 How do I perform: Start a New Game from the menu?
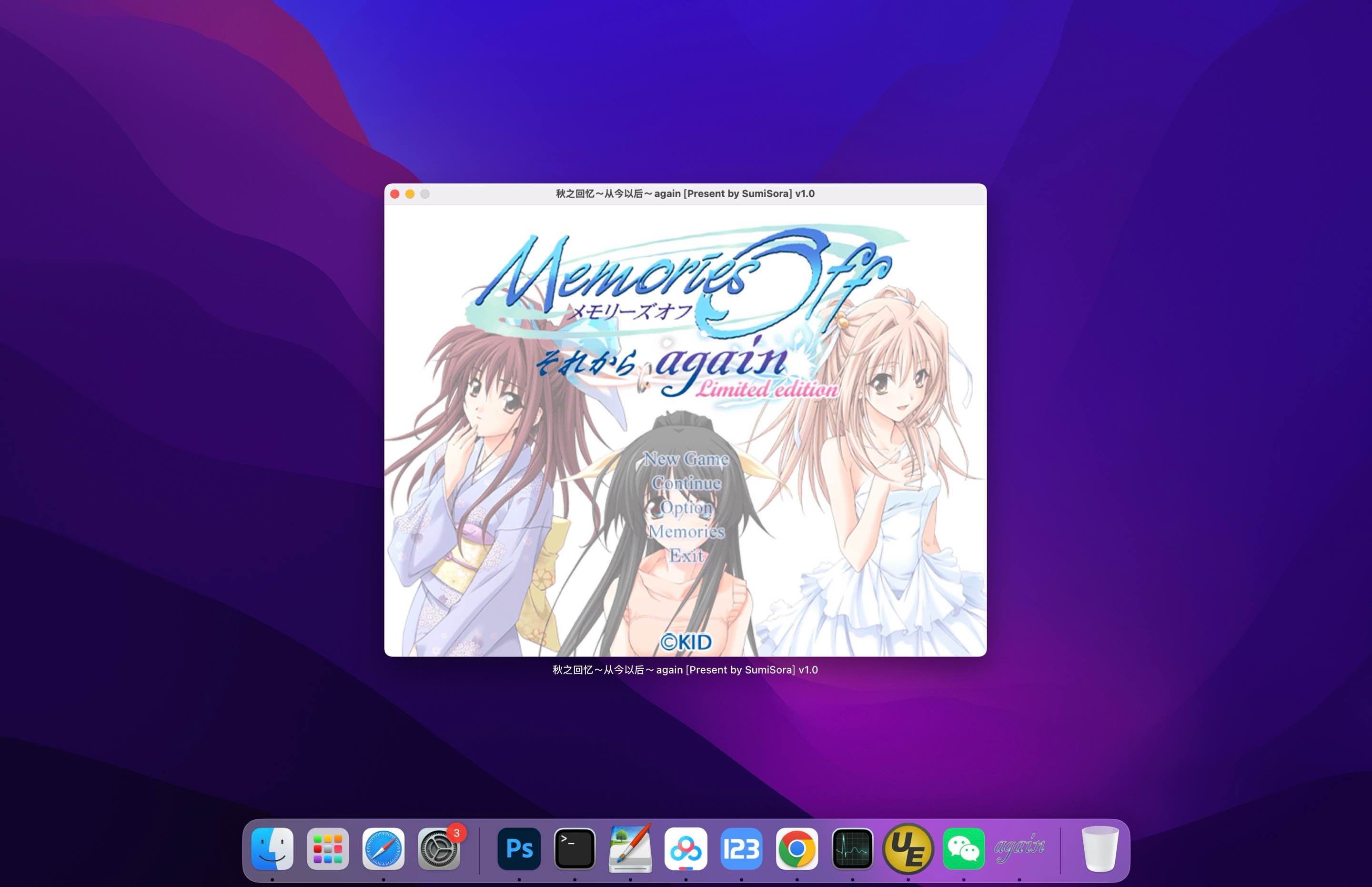(686, 459)
